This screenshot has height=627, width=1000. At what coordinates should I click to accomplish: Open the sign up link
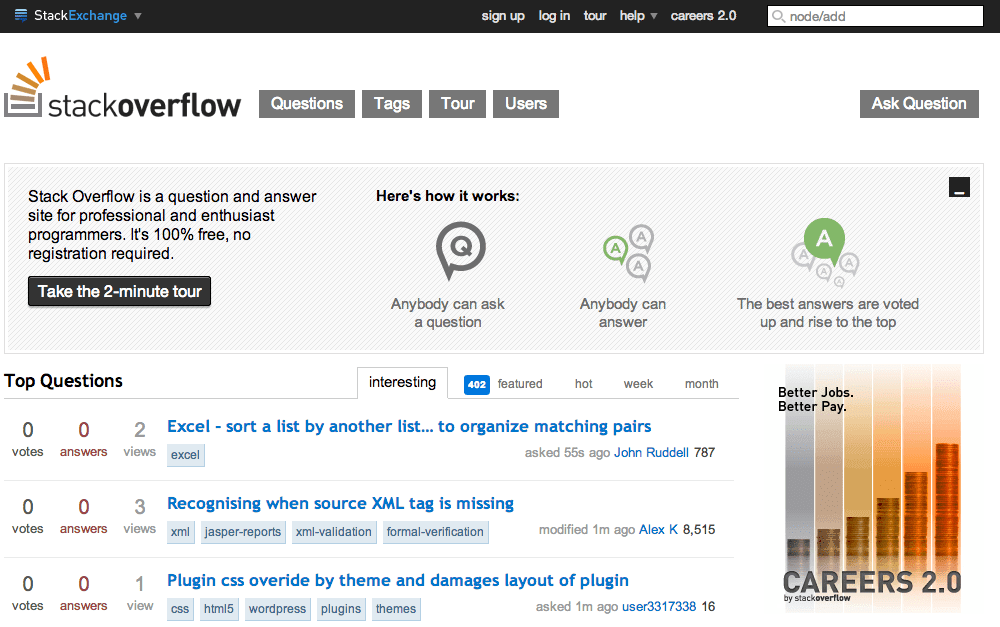click(x=503, y=16)
